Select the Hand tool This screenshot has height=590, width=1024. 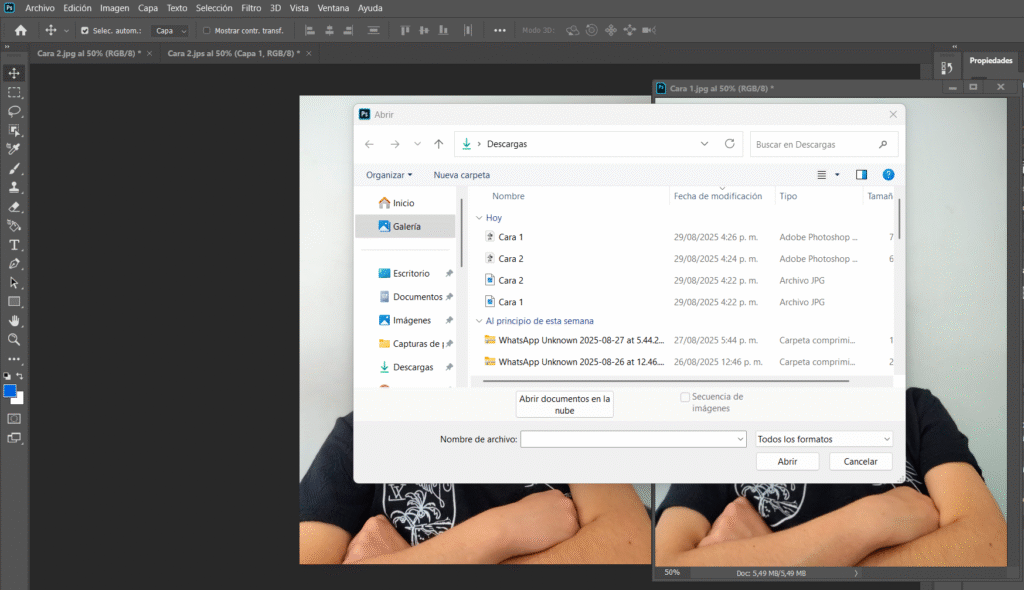click(x=14, y=320)
